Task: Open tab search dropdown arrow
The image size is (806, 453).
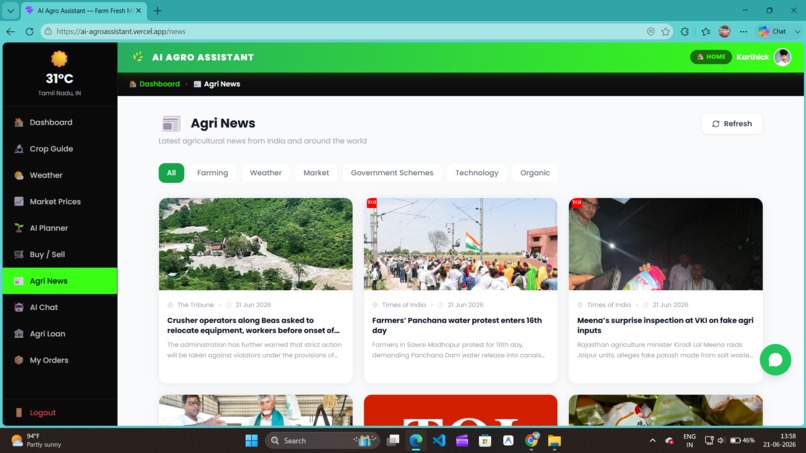Action: (10, 10)
